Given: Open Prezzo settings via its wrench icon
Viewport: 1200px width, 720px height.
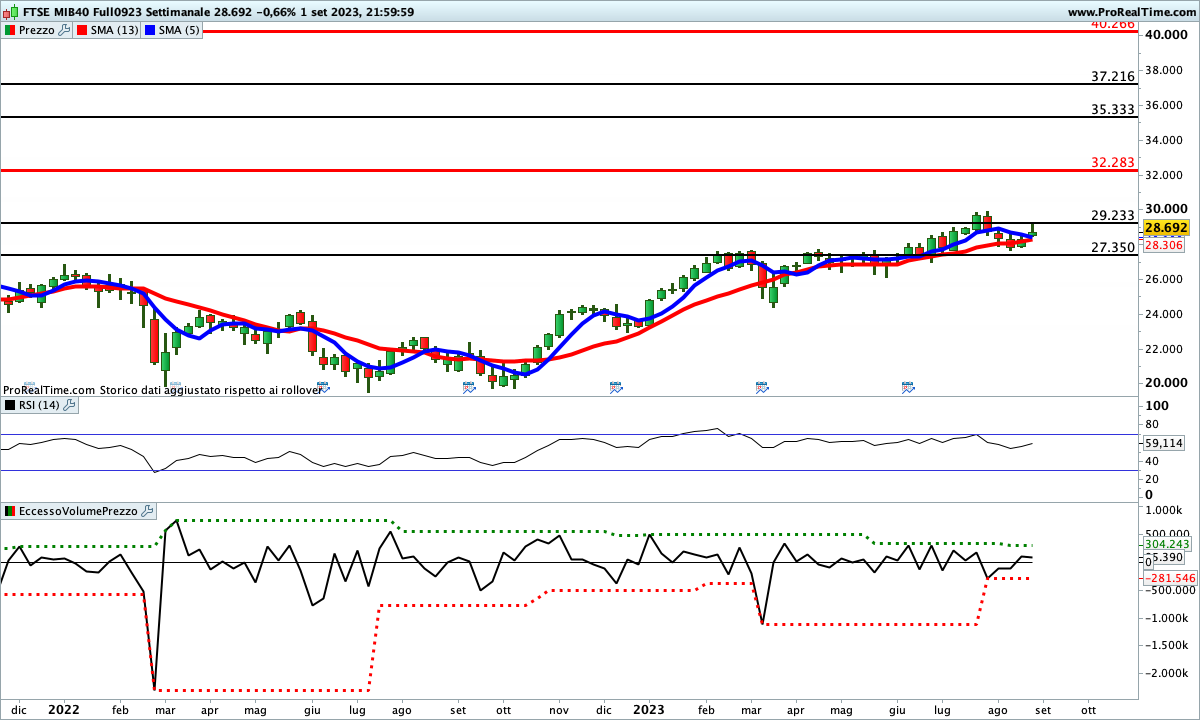Looking at the screenshot, I should click(65, 30).
